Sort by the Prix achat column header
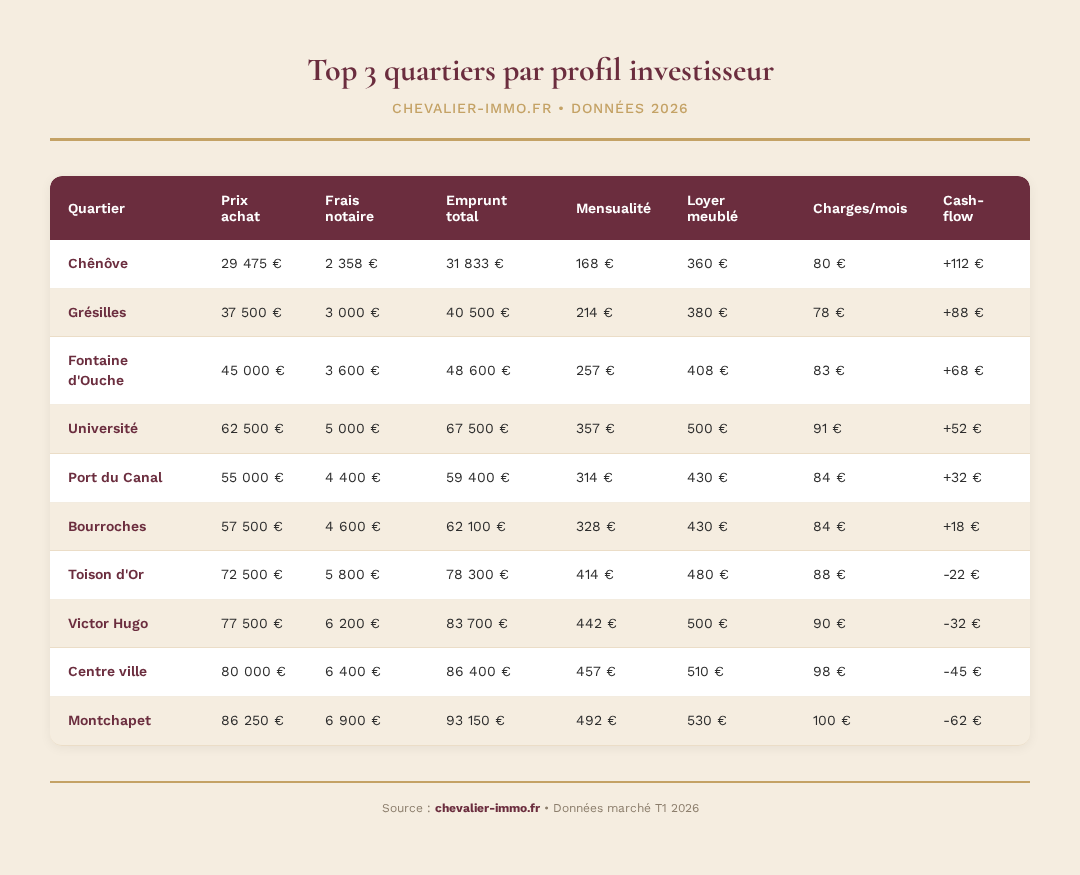The image size is (1080, 875). click(x=241, y=208)
